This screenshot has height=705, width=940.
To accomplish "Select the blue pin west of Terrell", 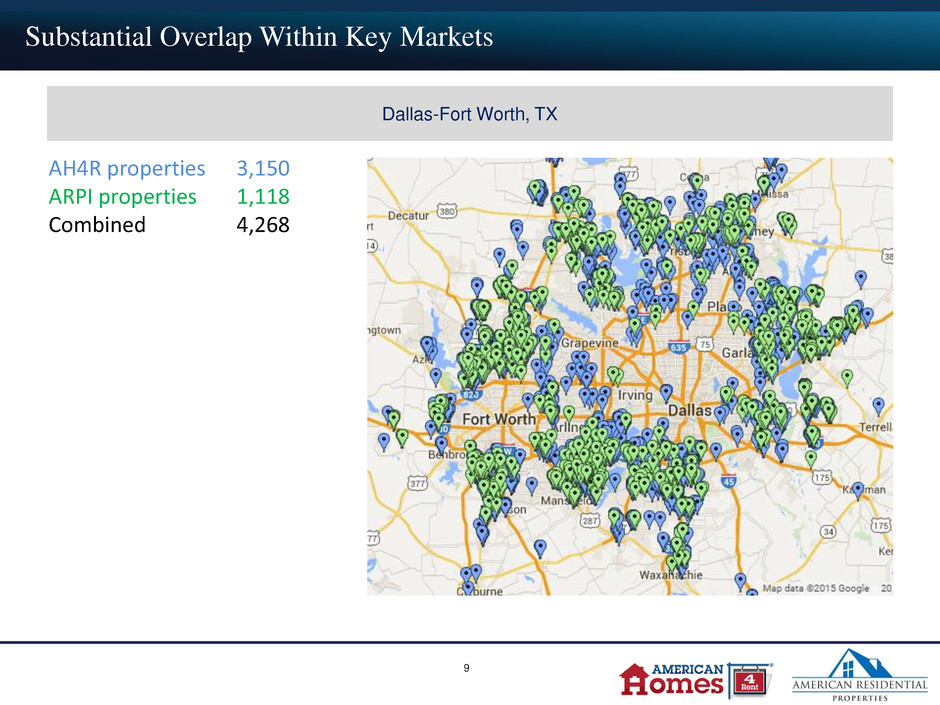I will [x=878, y=406].
